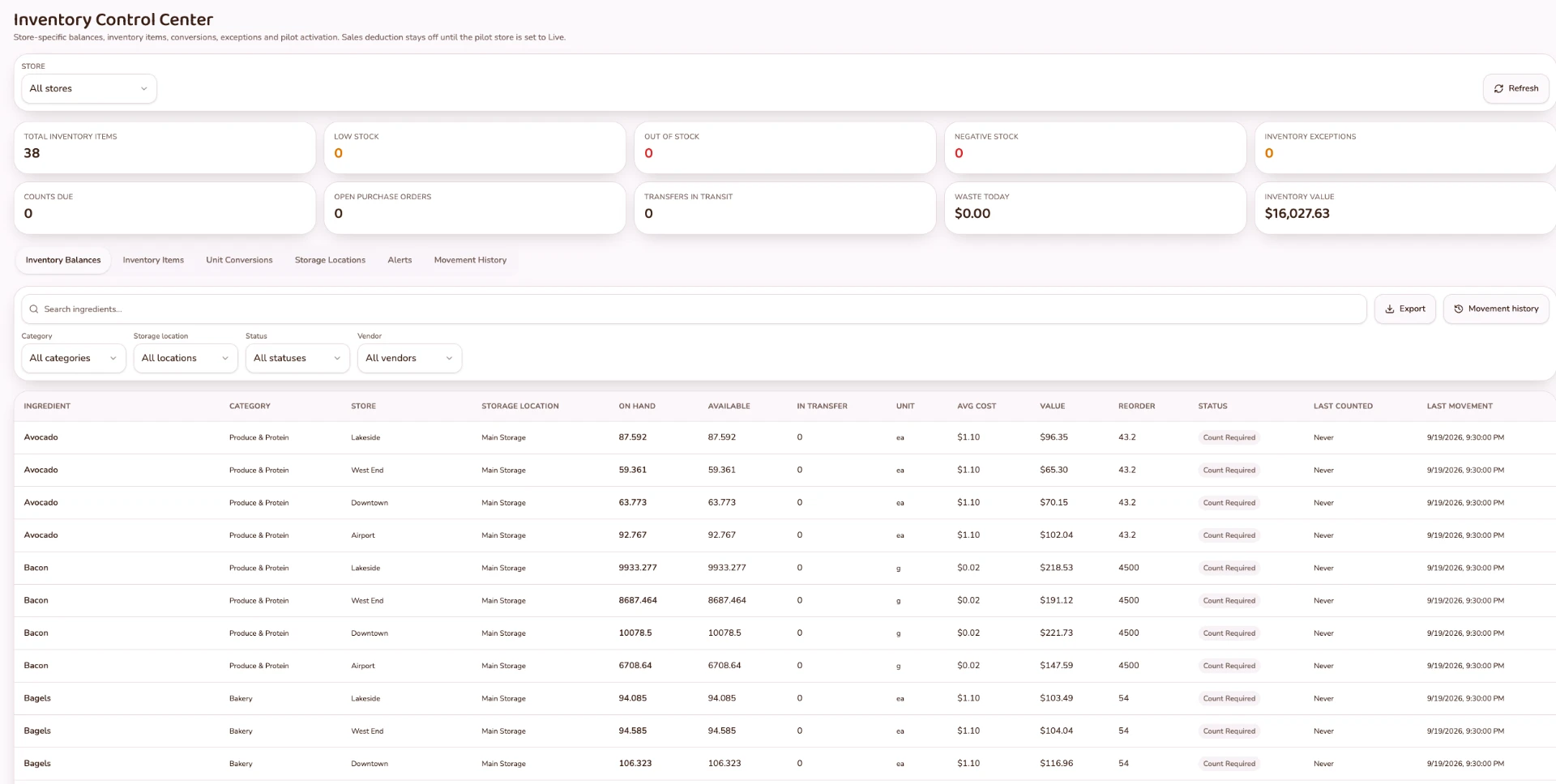This screenshot has height=784, width=1556.
Task: Open the Storage Locations tab
Action: click(330, 260)
